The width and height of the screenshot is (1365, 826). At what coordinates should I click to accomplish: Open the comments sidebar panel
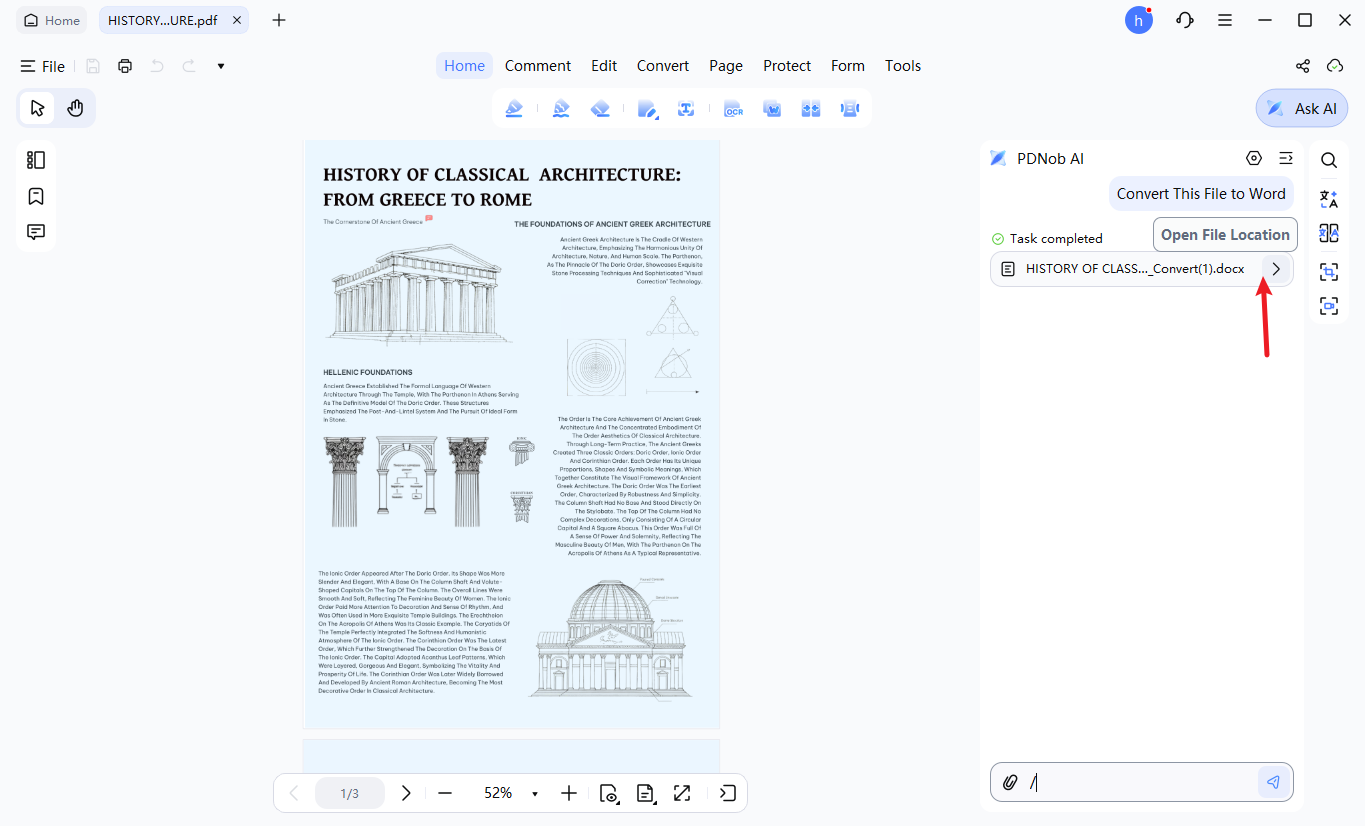[36, 232]
